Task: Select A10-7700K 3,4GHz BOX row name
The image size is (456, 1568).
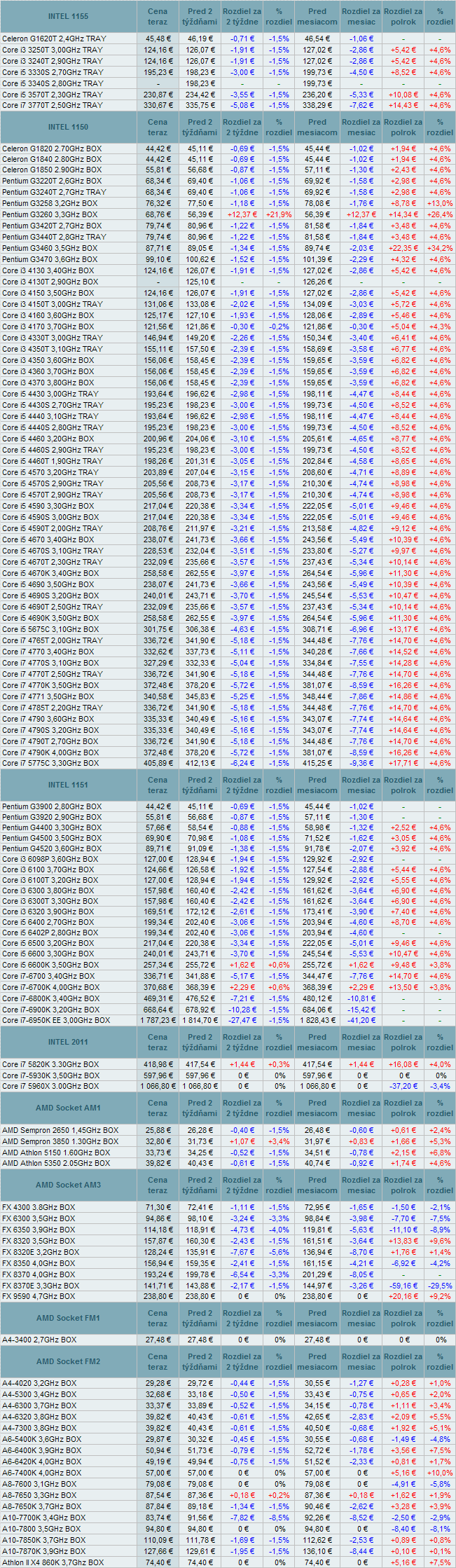Action: 43,1518
